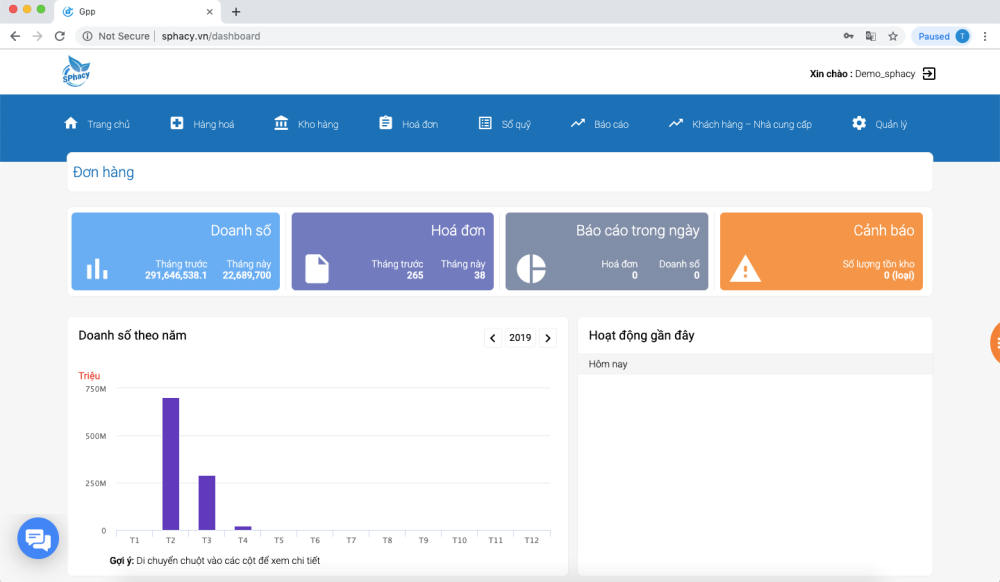
Task: Open Khách hàng – Nhà cung cấp menu
Action: click(740, 124)
